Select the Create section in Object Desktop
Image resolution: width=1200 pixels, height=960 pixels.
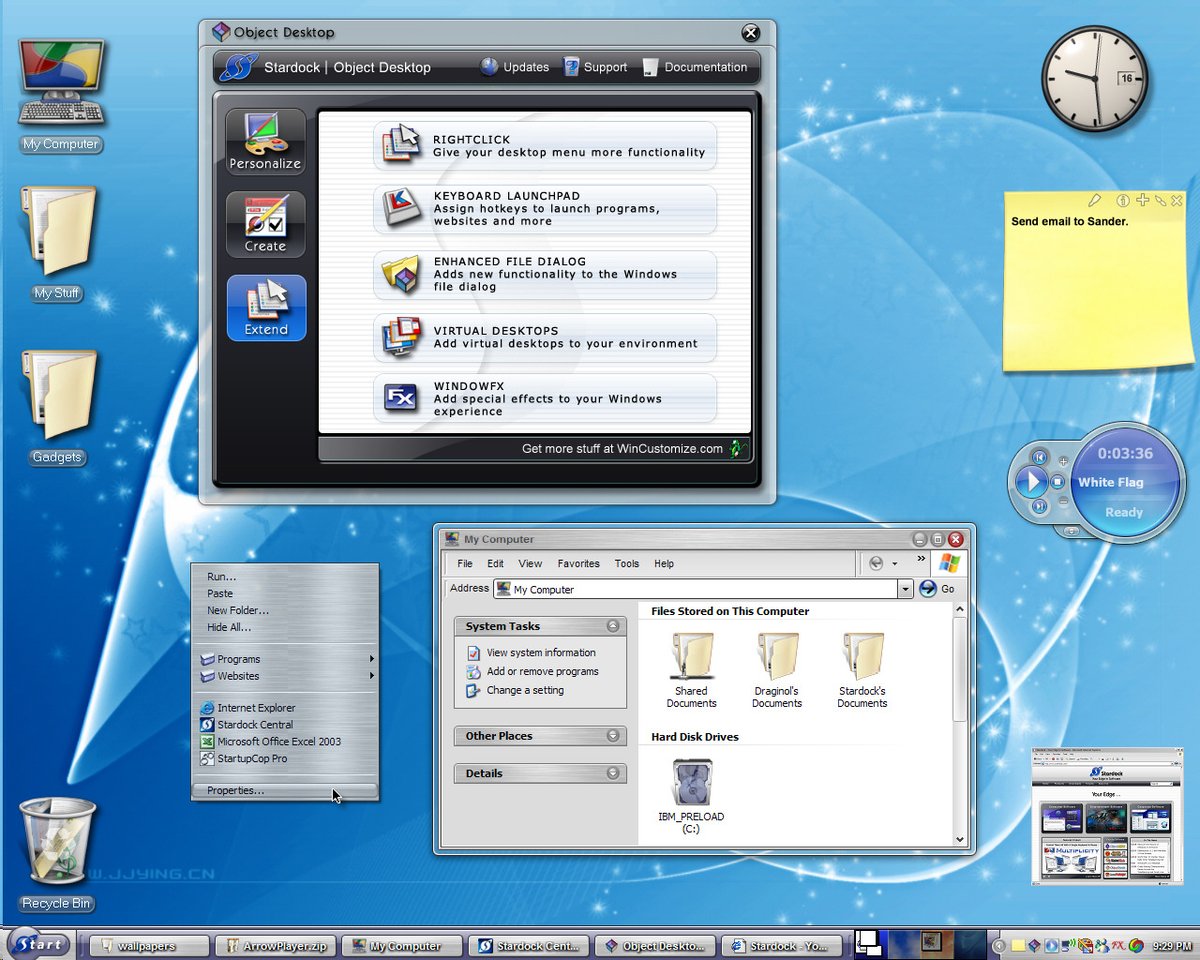coord(265,224)
